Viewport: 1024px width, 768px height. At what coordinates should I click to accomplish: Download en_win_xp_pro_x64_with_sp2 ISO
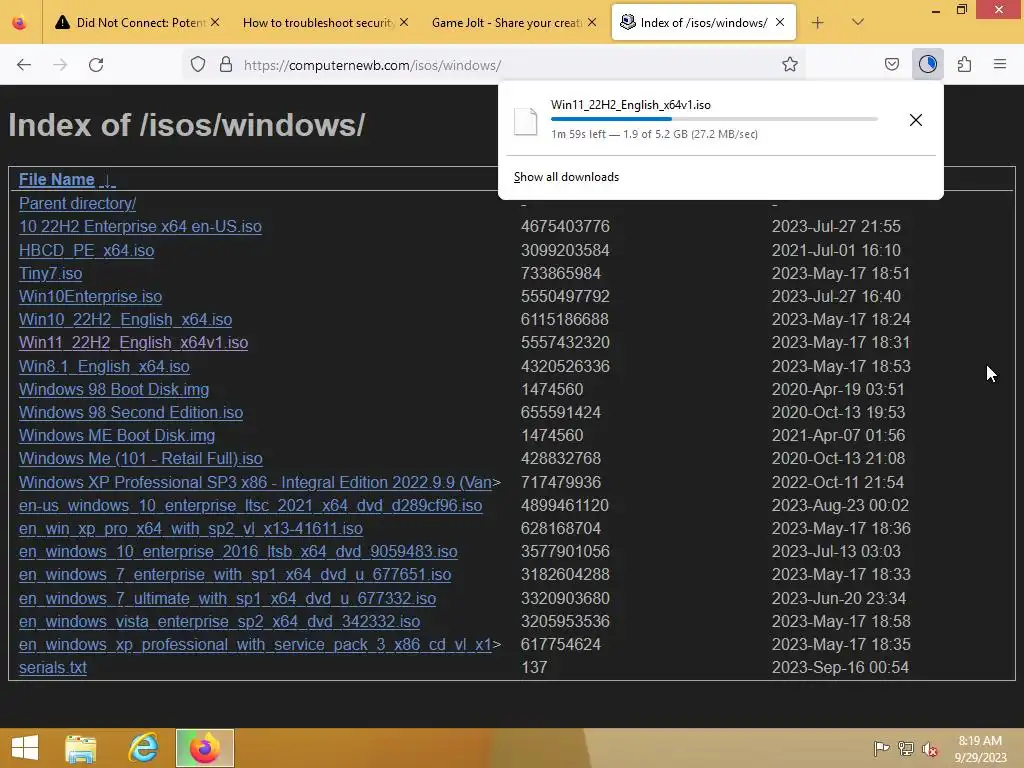(x=191, y=528)
